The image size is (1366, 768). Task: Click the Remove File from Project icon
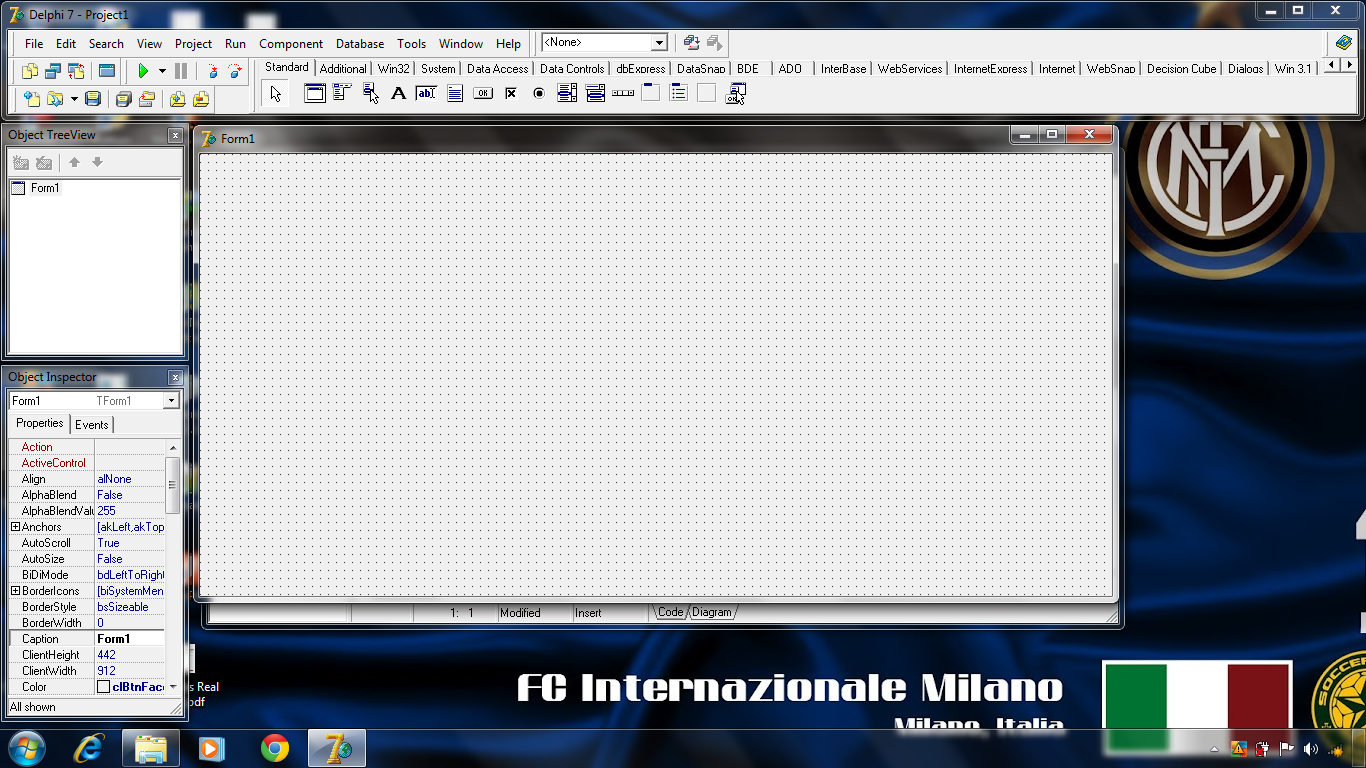pyautogui.click(x=201, y=99)
